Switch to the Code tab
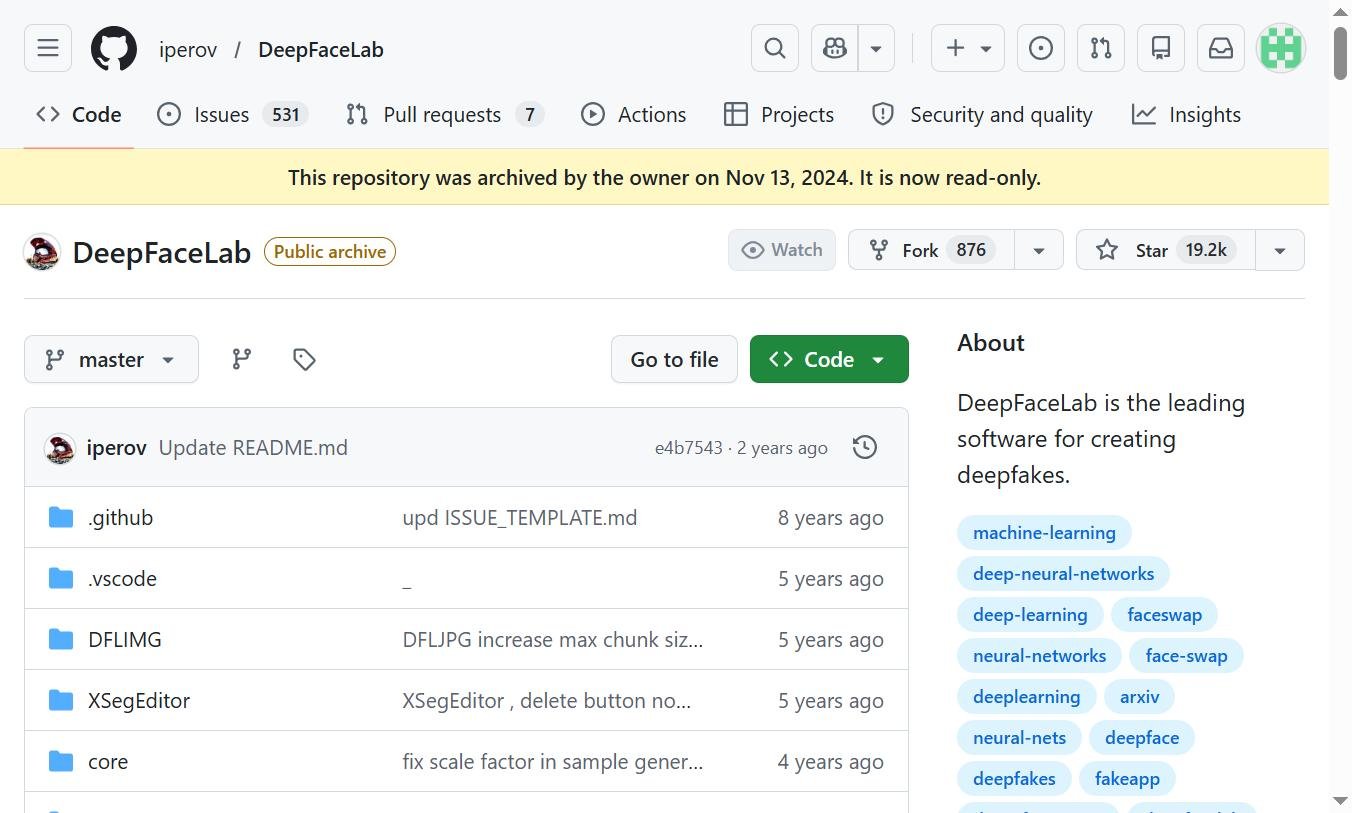 (x=79, y=115)
